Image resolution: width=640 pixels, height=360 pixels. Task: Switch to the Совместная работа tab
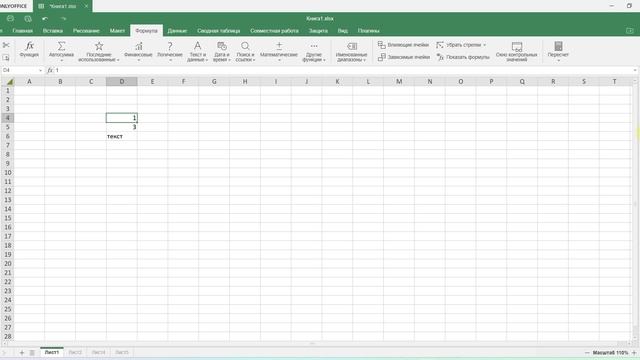tap(274, 31)
